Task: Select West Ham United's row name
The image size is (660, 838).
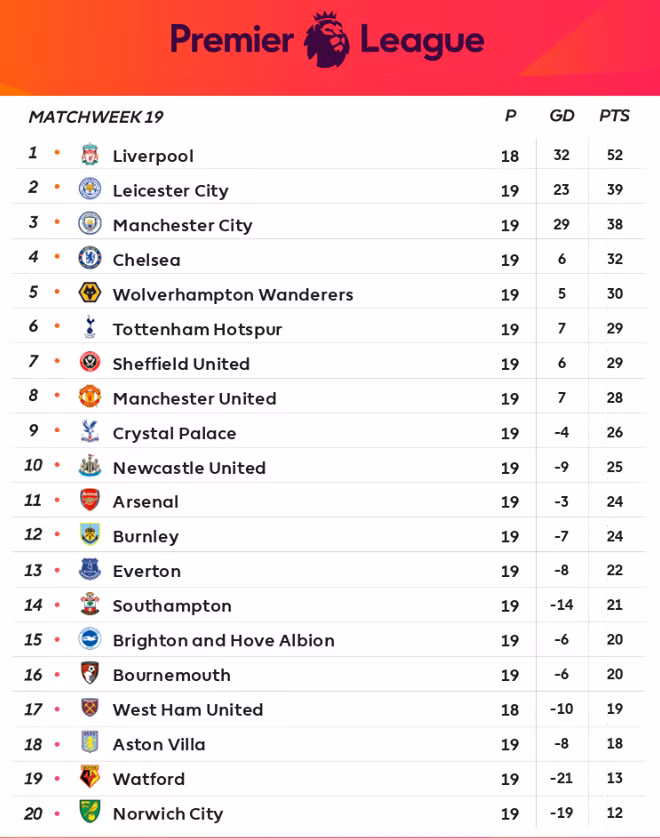Action: (188, 710)
